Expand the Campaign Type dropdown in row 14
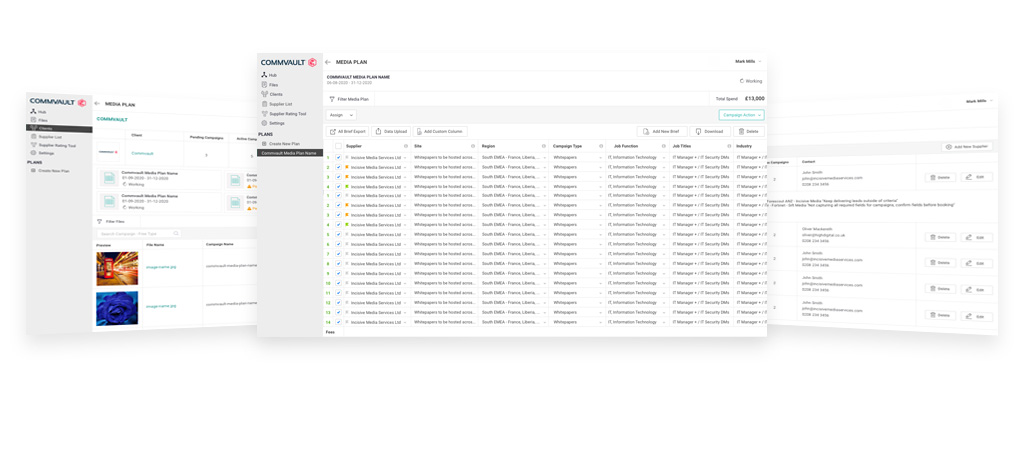This screenshot has height=450, width=1024. (599, 322)
